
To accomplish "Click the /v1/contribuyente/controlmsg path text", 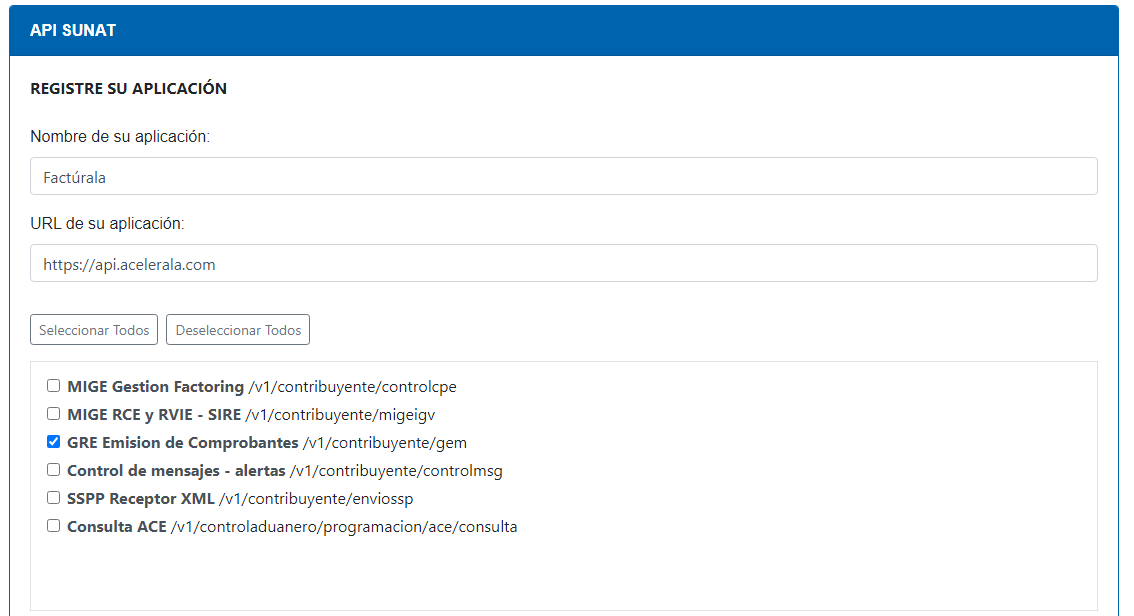I will click(x=396, y=470).
